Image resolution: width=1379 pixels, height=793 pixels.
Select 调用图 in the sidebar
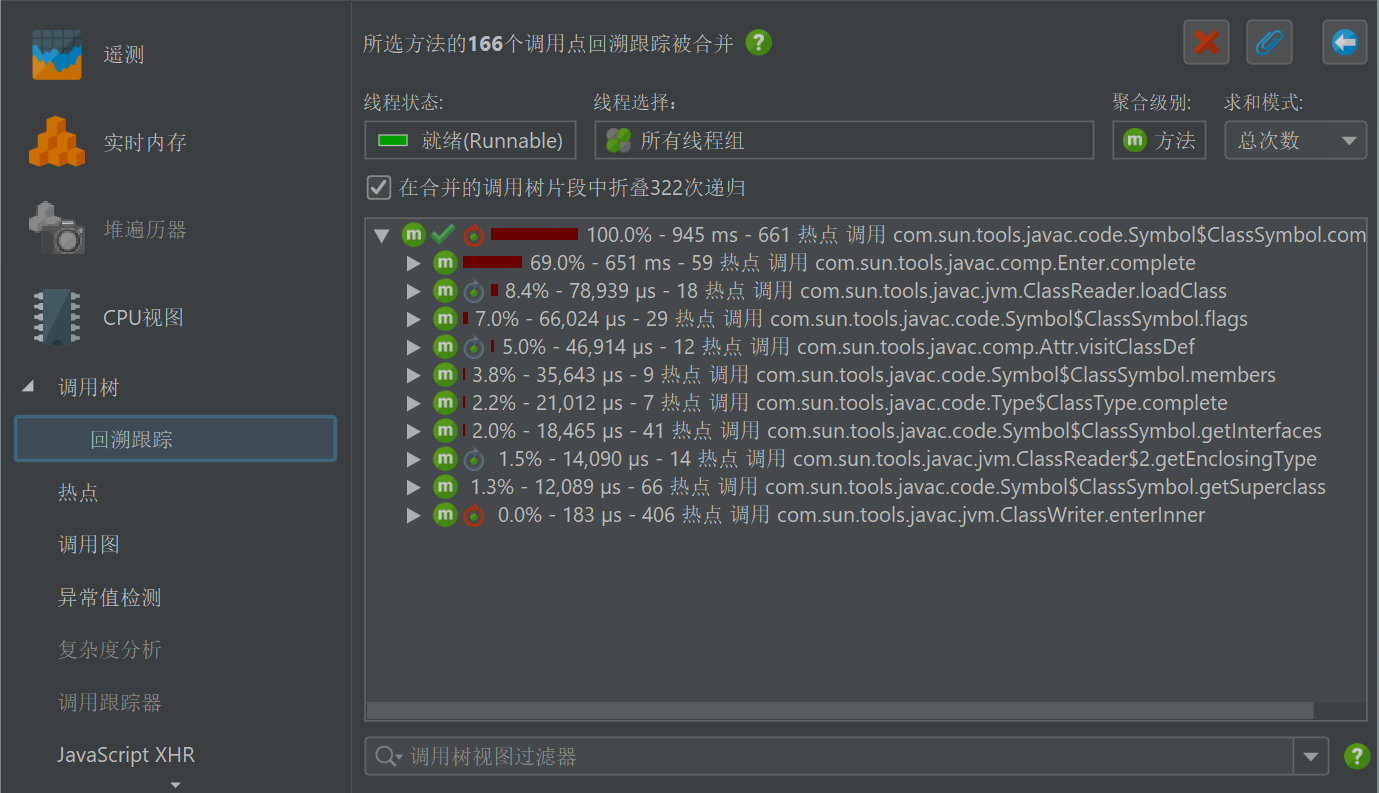click(x=89, y=544)
